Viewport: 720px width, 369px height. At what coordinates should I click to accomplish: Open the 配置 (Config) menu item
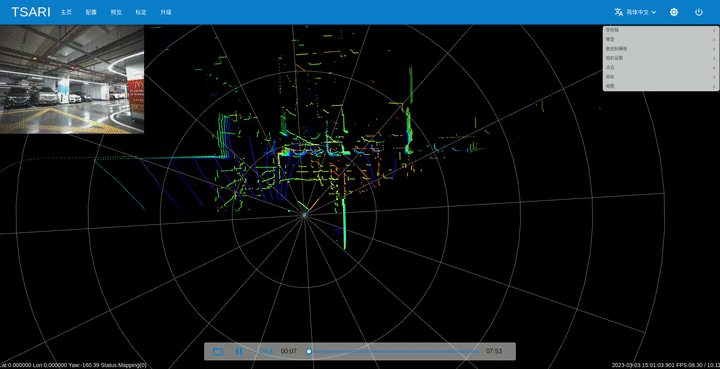[x=91, y=12]
